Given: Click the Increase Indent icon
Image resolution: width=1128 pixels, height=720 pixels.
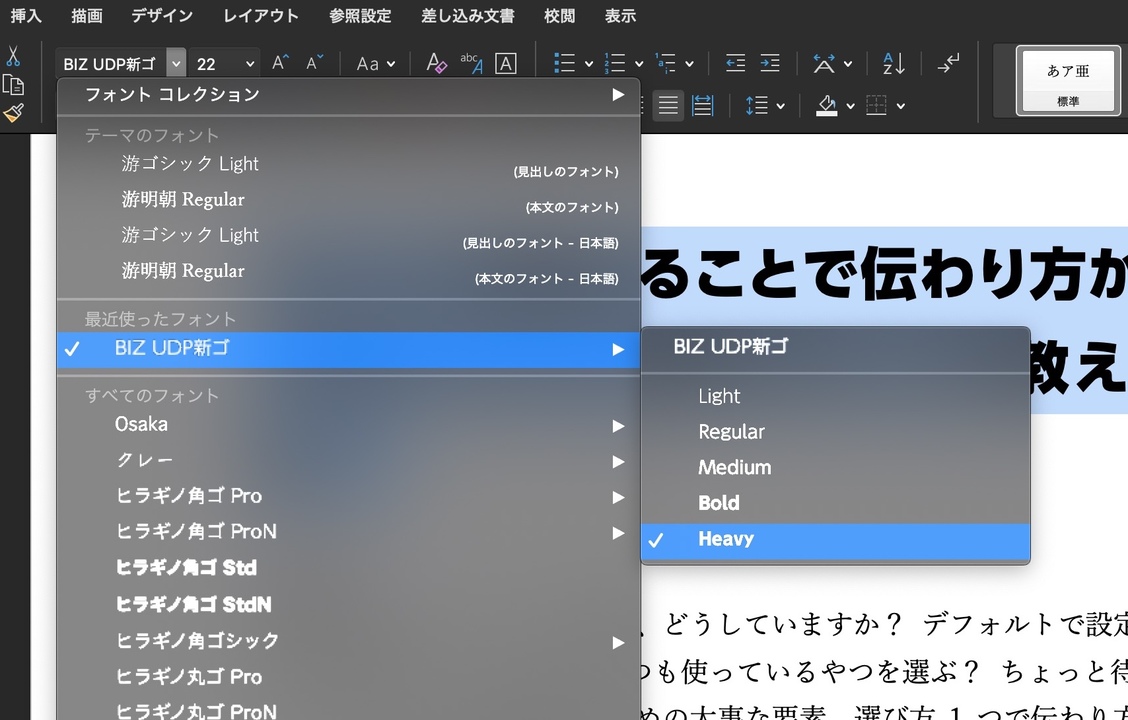Looking at the screenshot, I should (770, 63).
